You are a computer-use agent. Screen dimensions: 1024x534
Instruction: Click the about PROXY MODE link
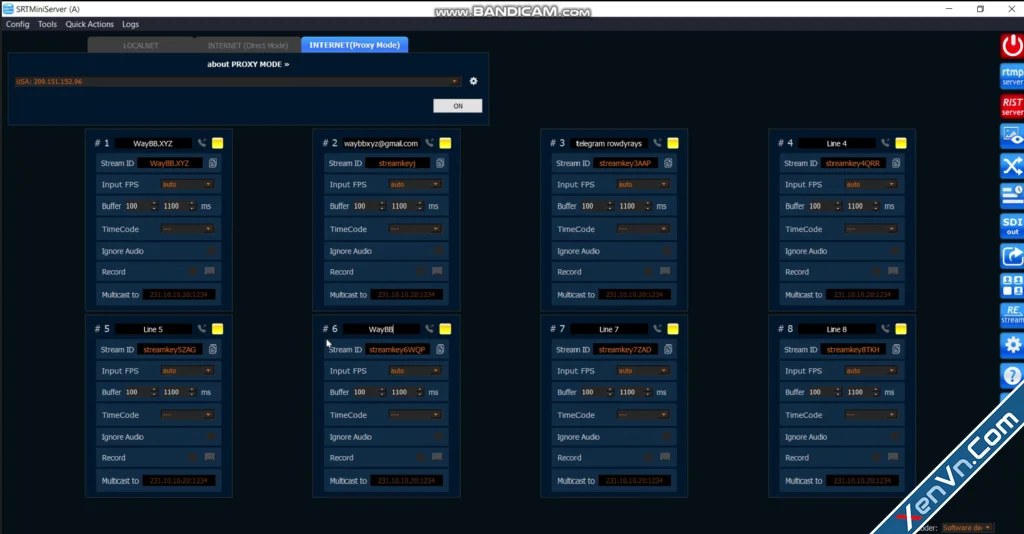(248, 64)
